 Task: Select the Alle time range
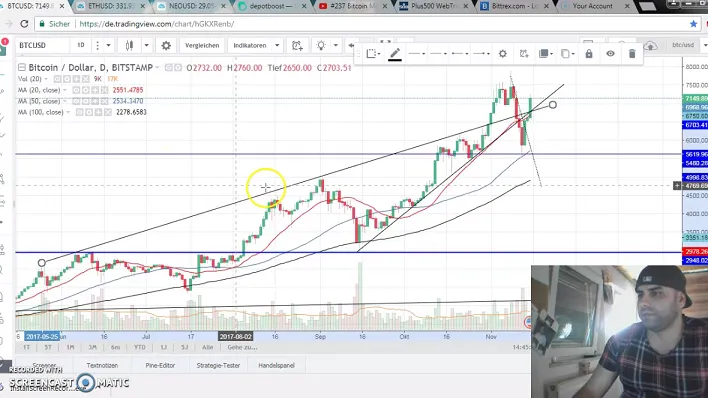point(208,347)
